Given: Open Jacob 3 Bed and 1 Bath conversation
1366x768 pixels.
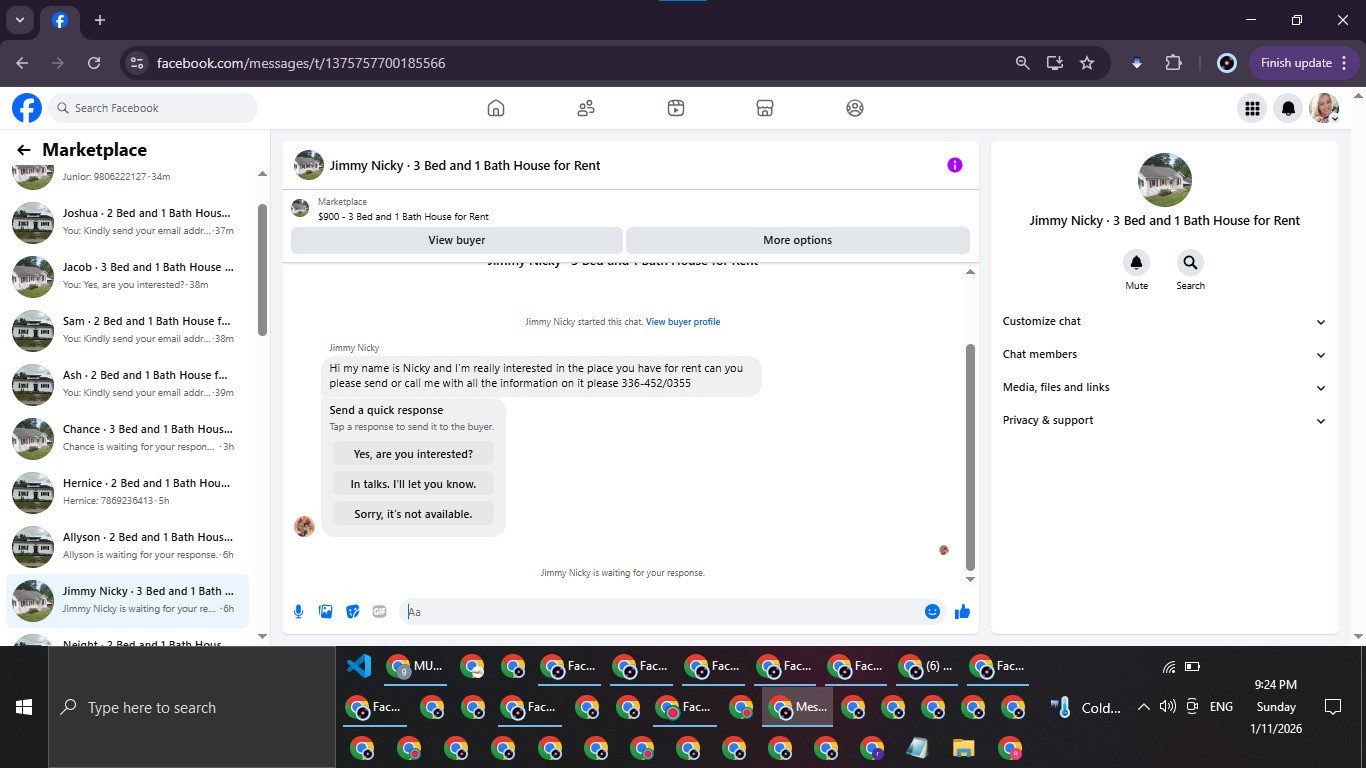Looking at the screenshot, I should (x=128, y=276).
